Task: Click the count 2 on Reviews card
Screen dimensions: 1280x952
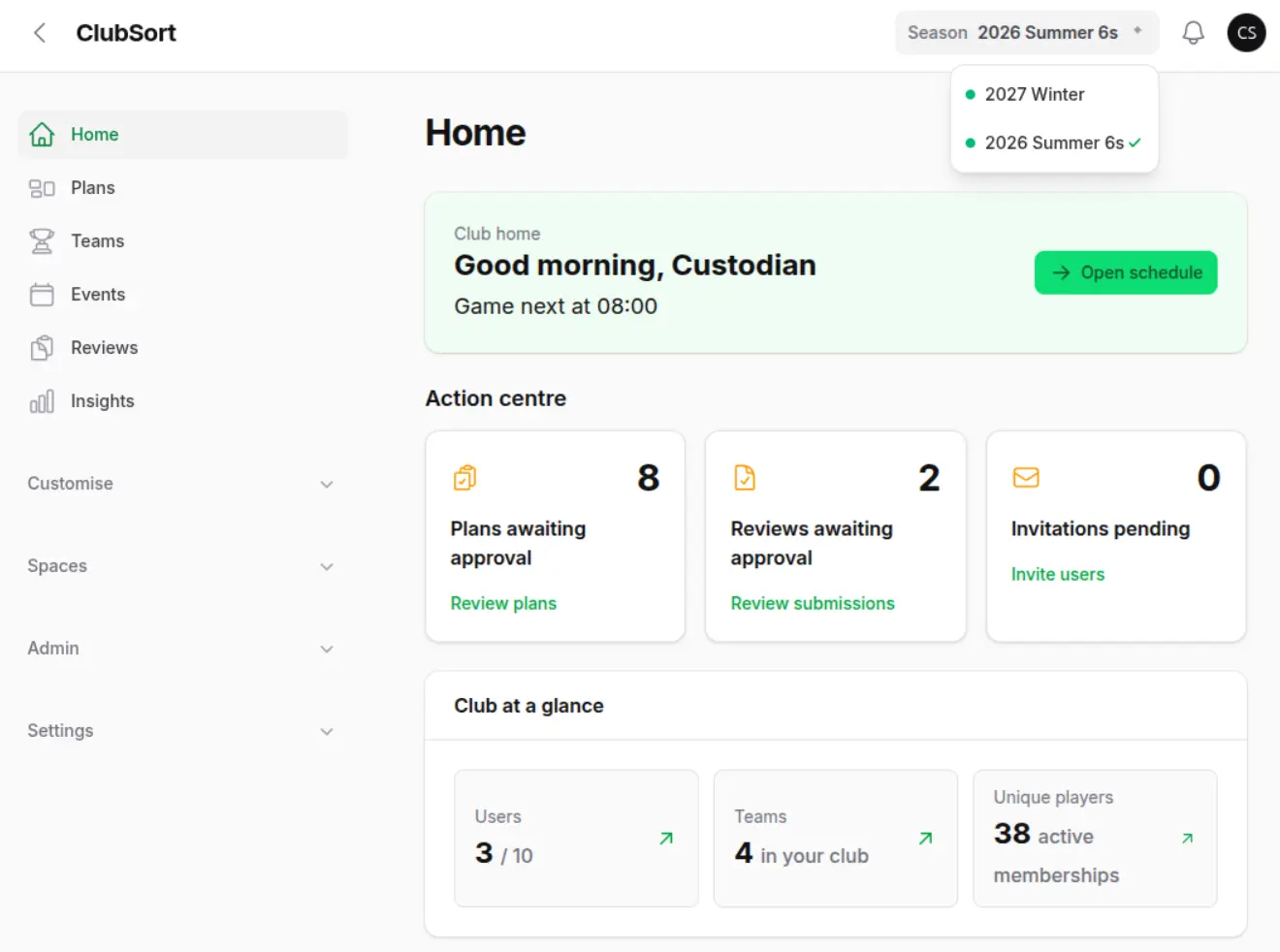Action: (929, 478)
